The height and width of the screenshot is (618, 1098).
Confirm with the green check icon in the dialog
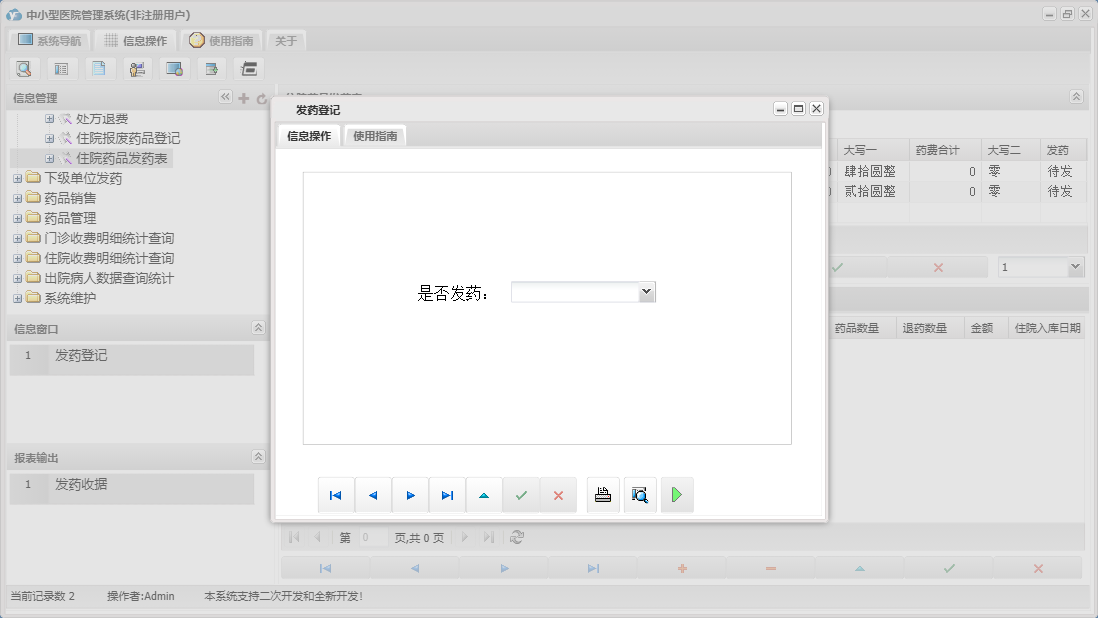(521, 494)
